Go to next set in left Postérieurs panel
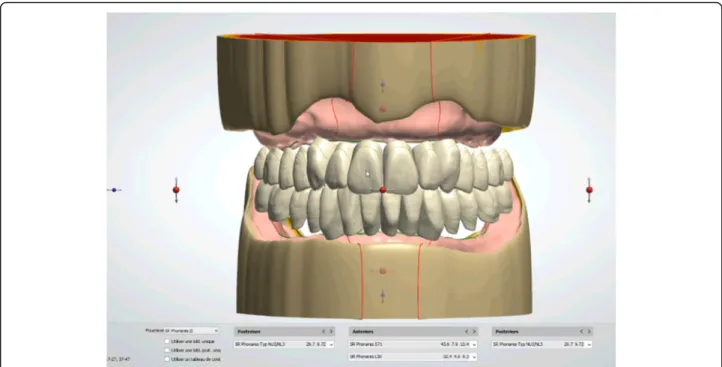Screen dimensions: 722x367 tap(331, 332)
